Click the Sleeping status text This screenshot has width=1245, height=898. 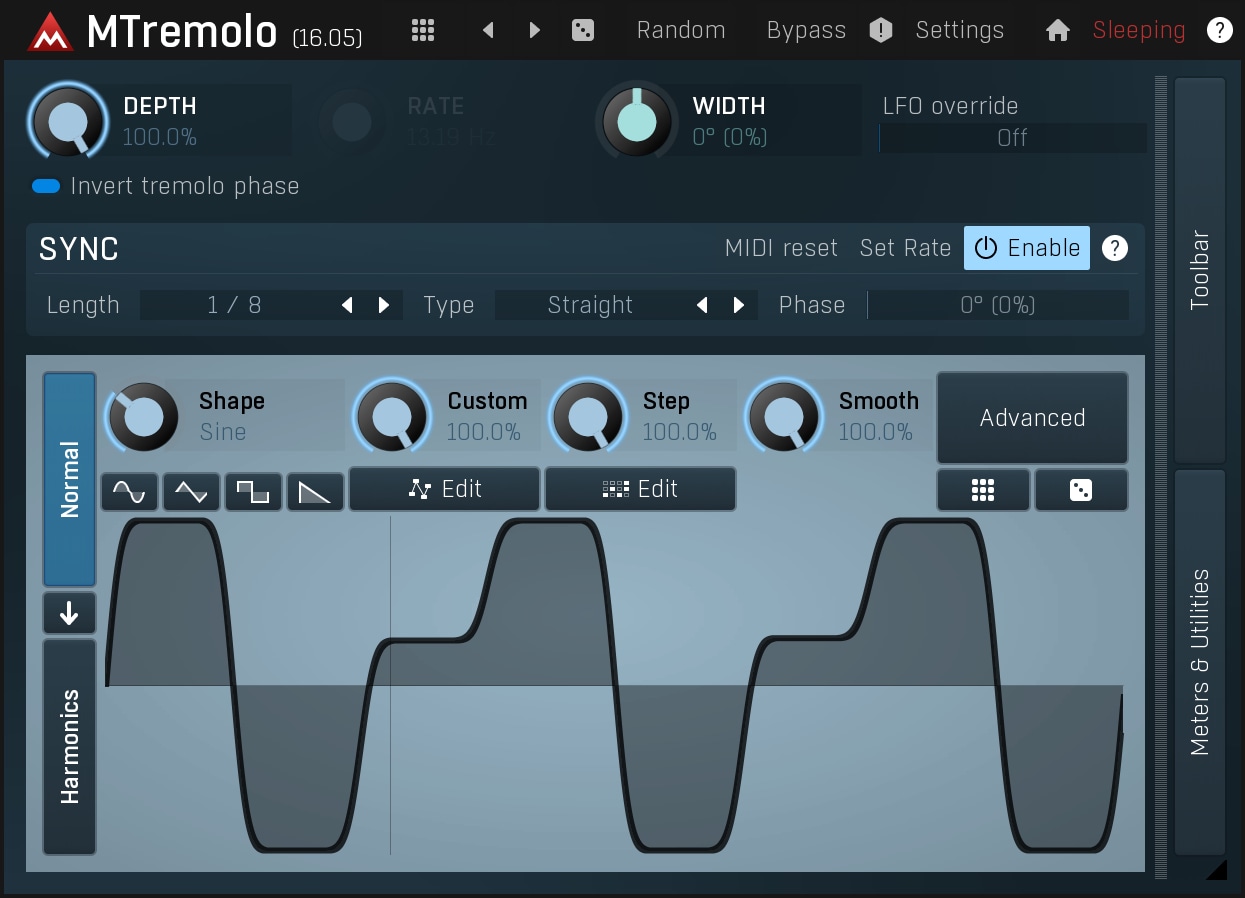point(1139,30)
